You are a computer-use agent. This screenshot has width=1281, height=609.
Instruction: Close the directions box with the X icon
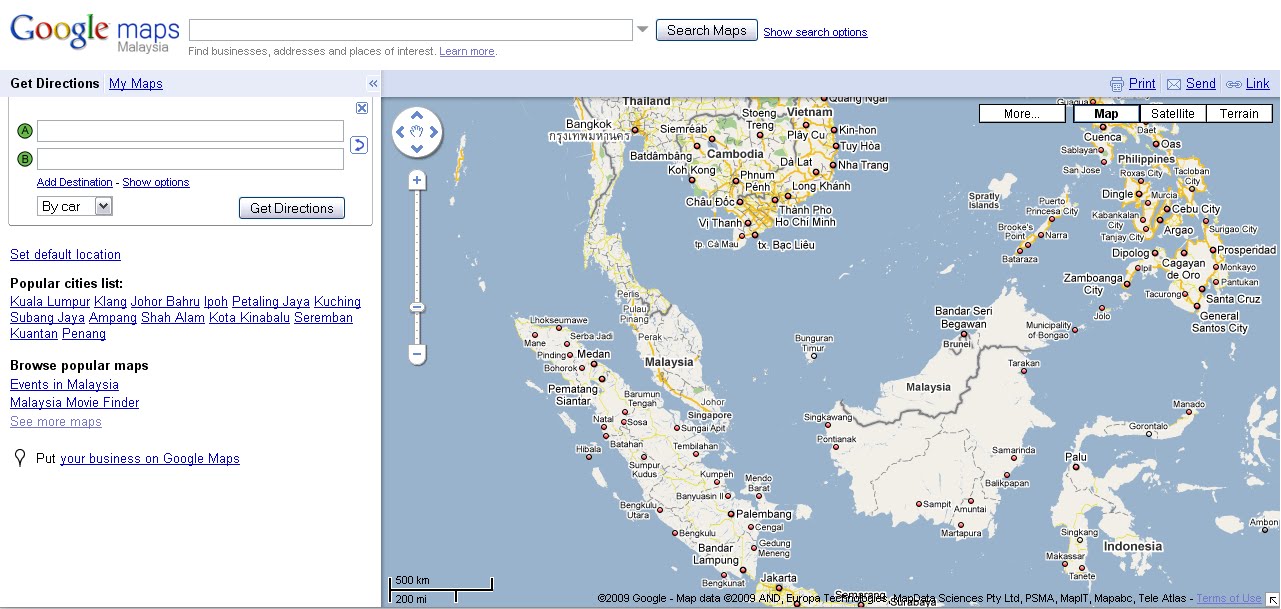362,108
